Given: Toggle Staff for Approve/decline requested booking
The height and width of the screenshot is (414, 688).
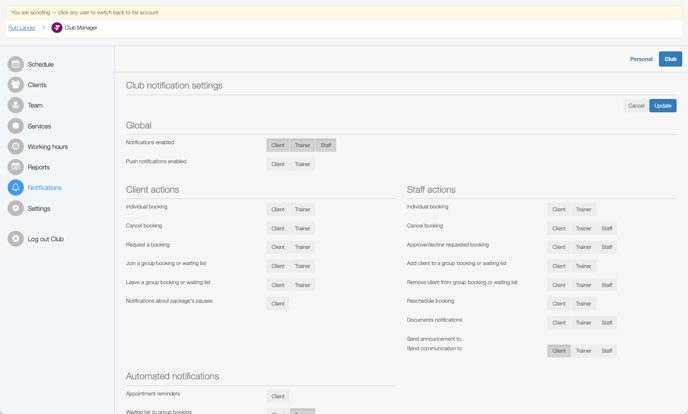Looking at the screenshot, I should tap(607, 247).
